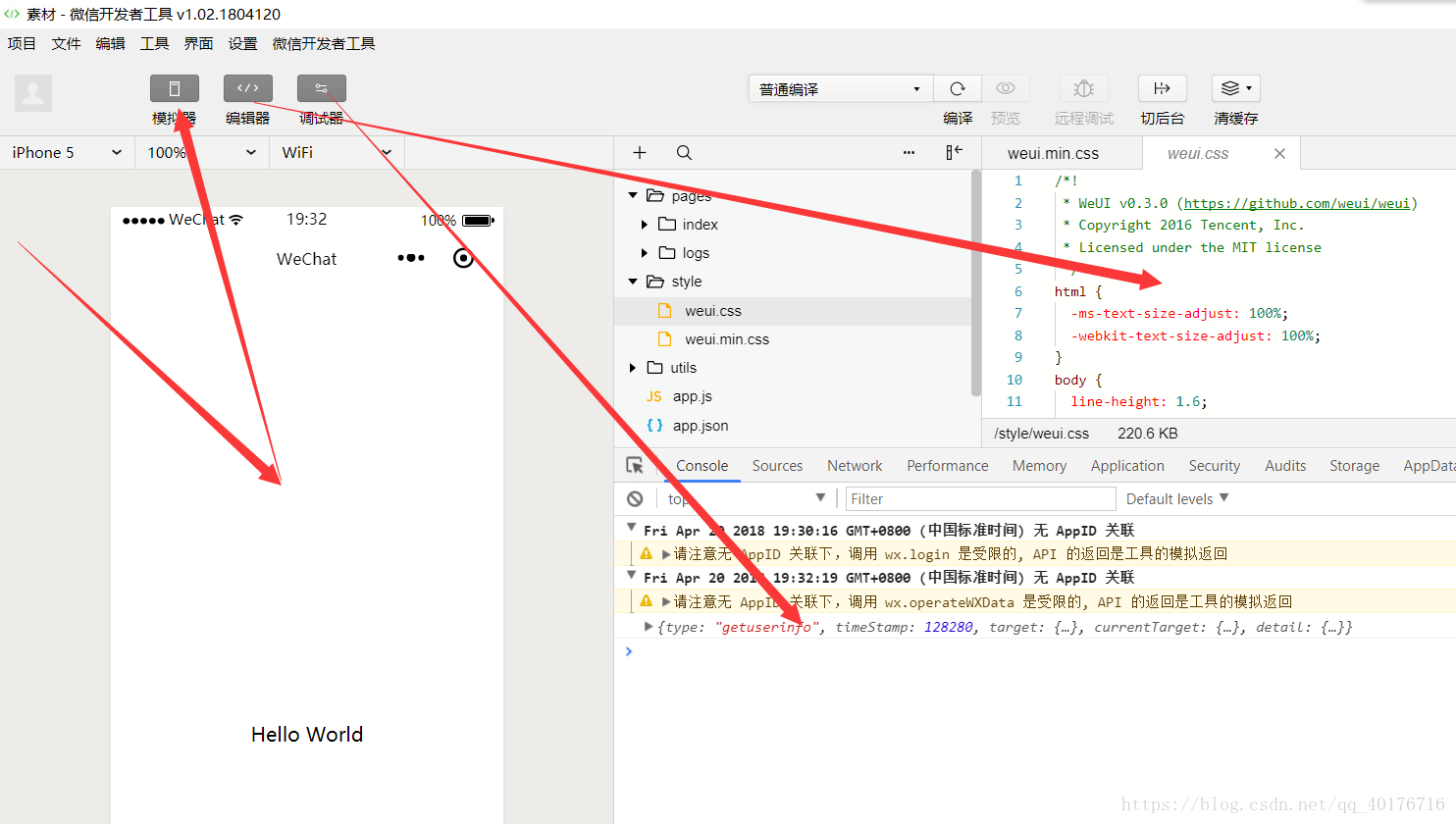This screenshot has height=824, width=1456.
Task: Open the 100% zoom dropdown
Action: pos(202,153)
